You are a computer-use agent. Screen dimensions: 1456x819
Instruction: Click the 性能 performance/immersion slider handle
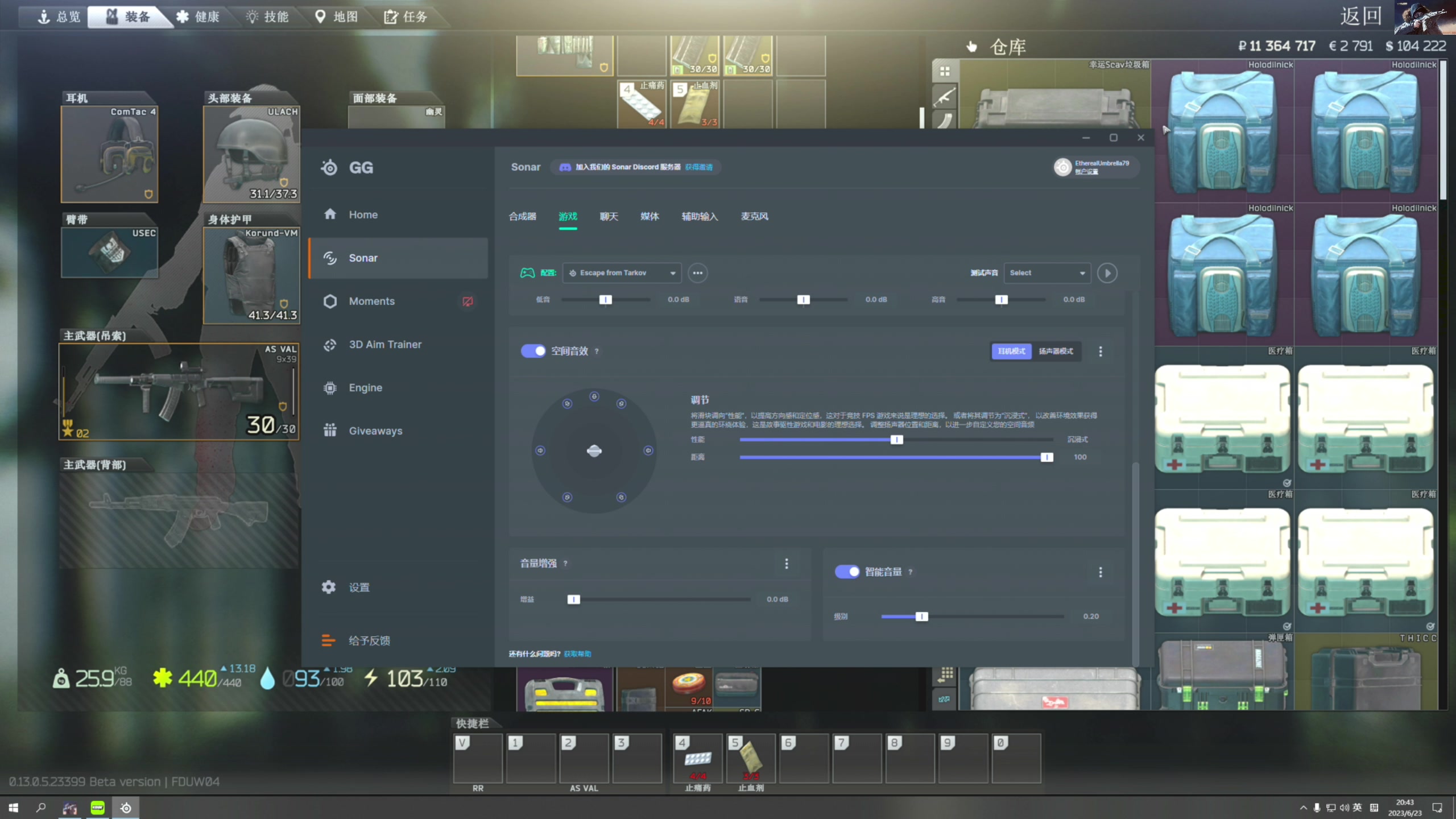pyautogui.click(x=896, y=440)
